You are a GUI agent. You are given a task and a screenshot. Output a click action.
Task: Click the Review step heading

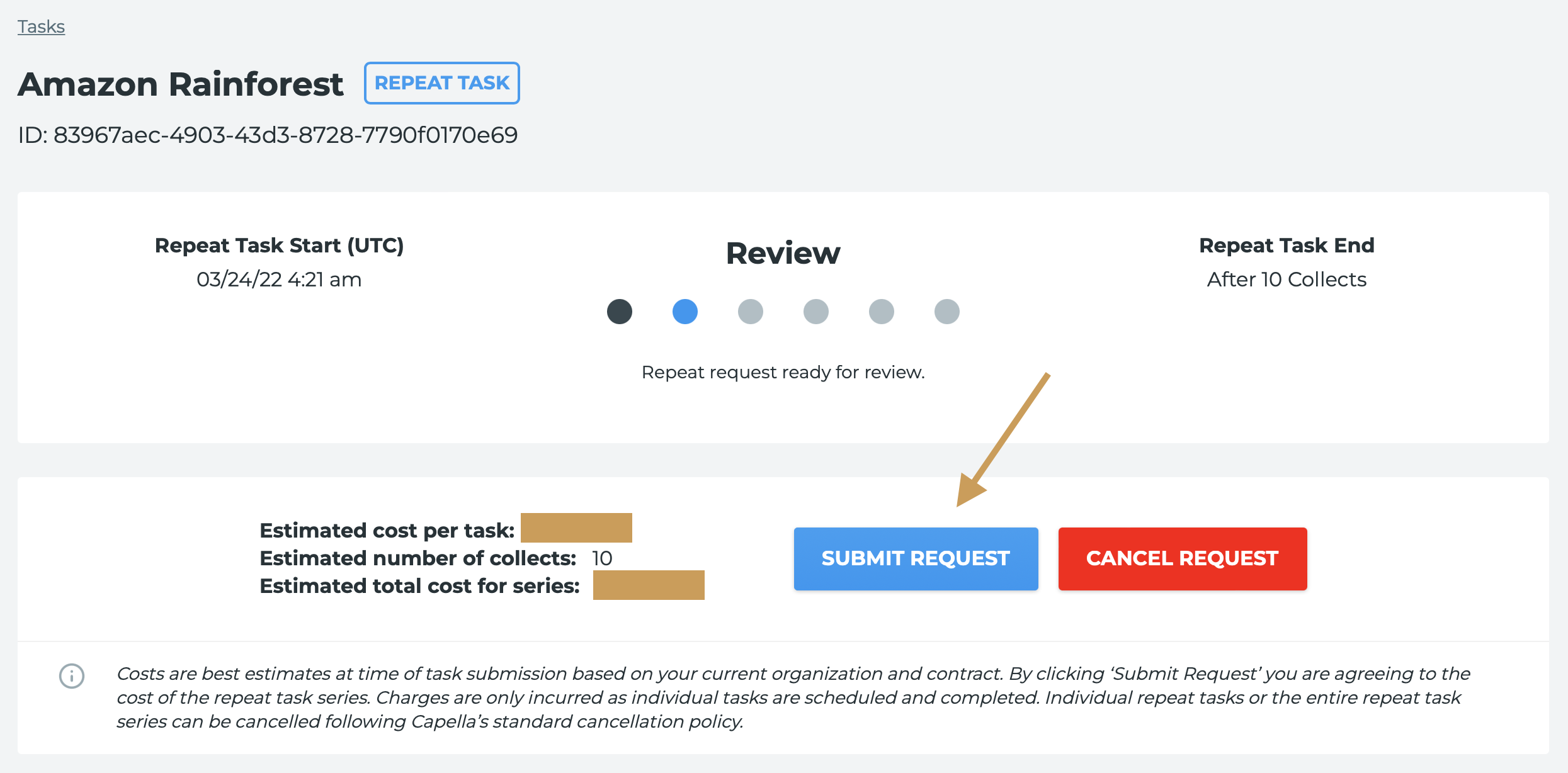[x=783, y=253]
